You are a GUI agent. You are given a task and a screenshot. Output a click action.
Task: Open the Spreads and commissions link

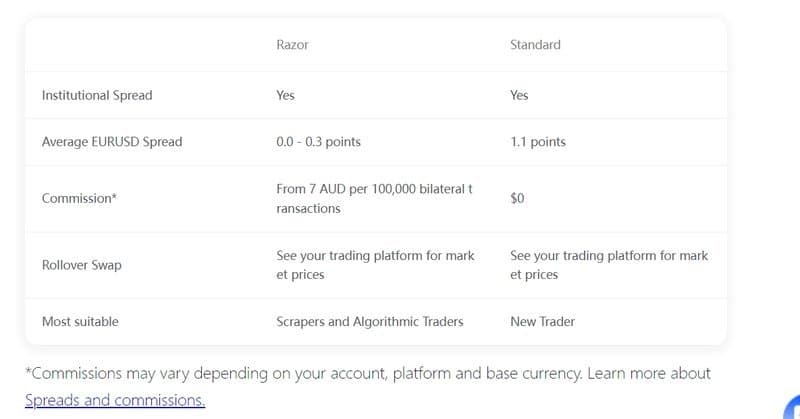tap(115, 400)
